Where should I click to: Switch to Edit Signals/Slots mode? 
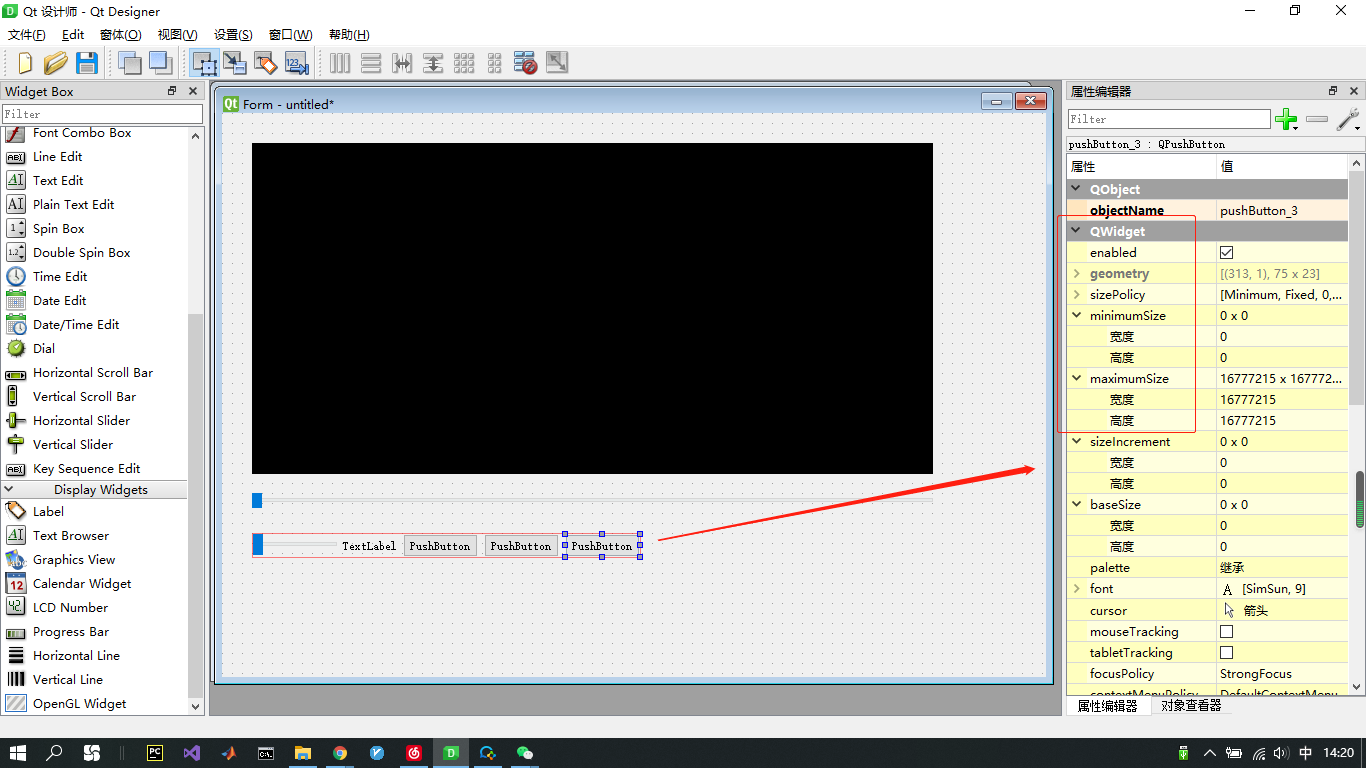tap(235, 62)
